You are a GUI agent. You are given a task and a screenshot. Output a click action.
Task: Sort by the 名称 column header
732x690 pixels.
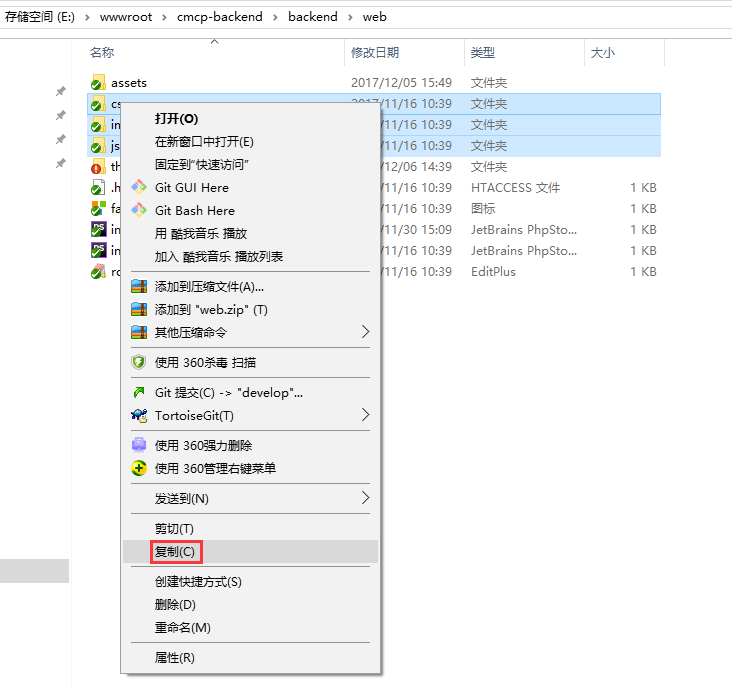(x=102, y=52)
